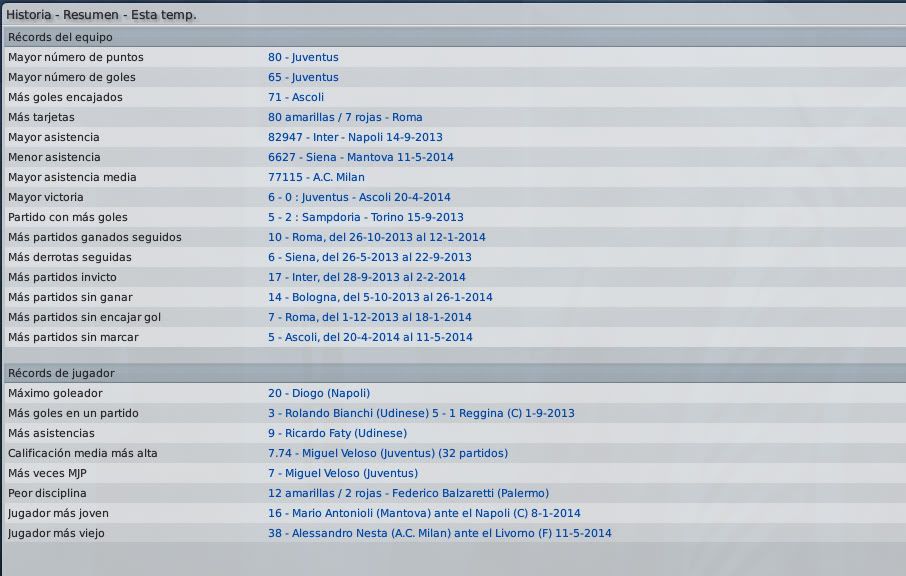Click the 'Menor asistencia' label
Screen dimensions: 906x576
[54, 157]
